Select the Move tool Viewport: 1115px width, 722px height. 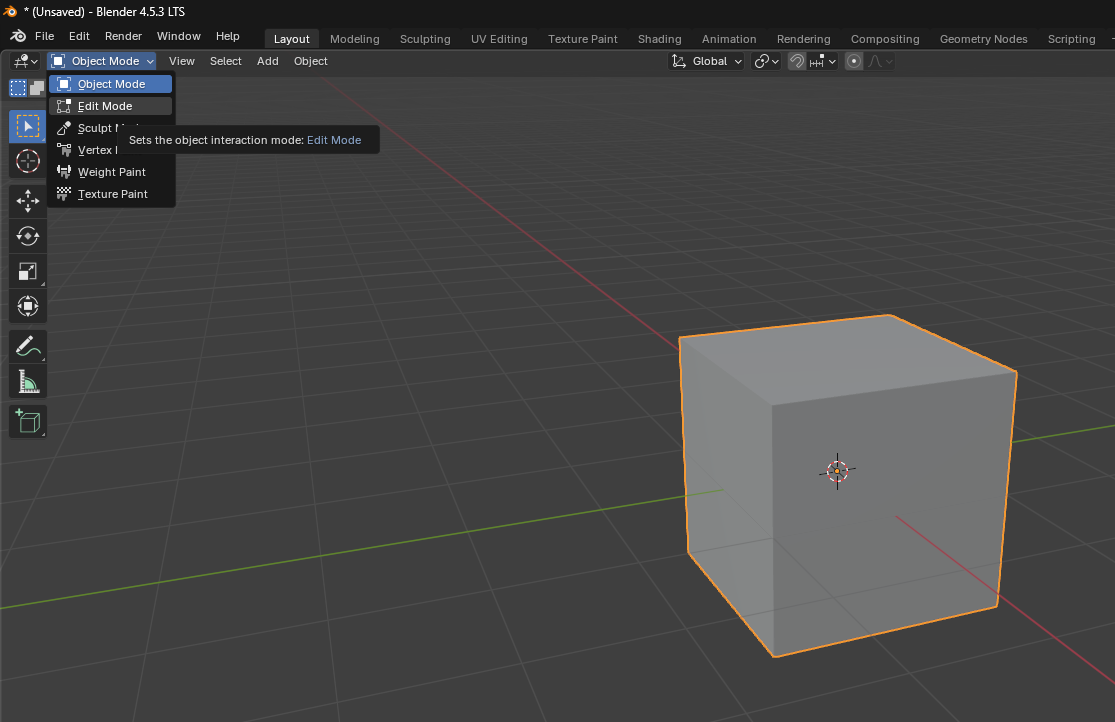point(27,202)
